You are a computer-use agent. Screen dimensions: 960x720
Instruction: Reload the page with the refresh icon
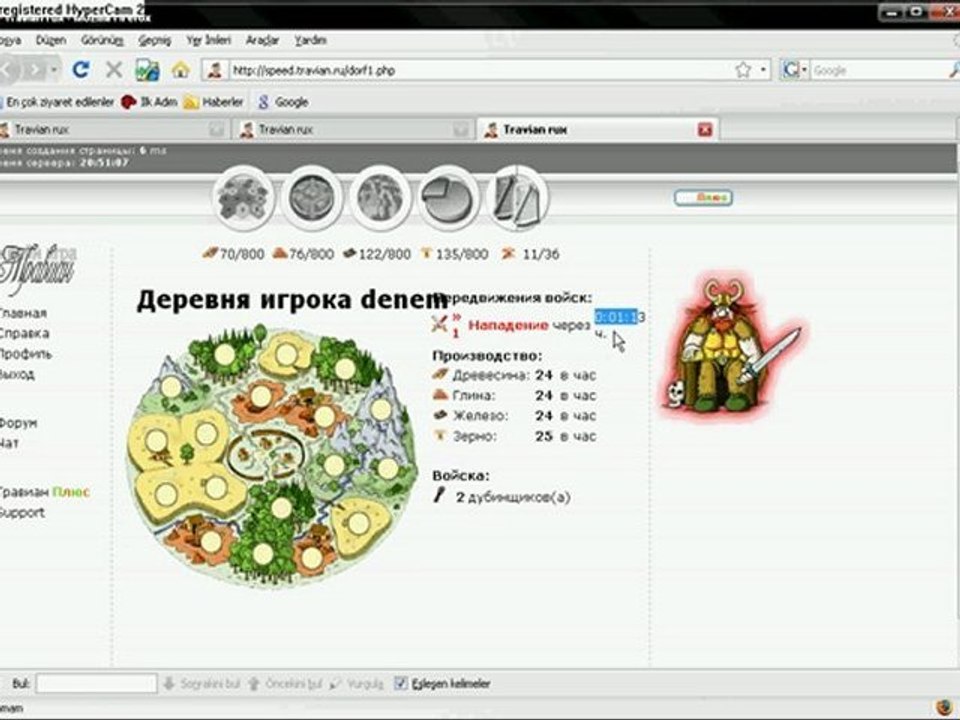click(x=81, y=69)
